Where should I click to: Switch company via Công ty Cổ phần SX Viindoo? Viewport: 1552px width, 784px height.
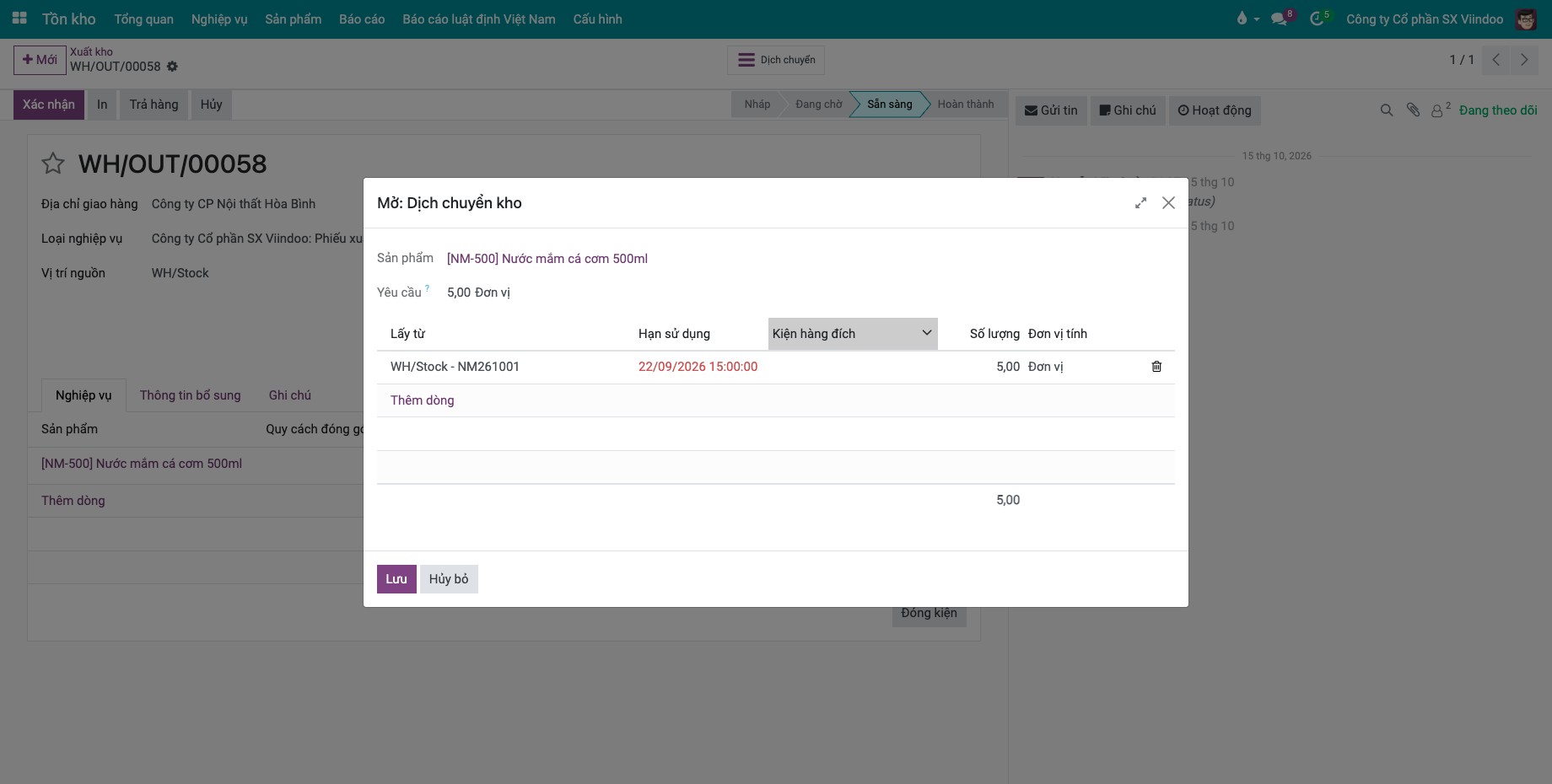(x=1425, y=19)
